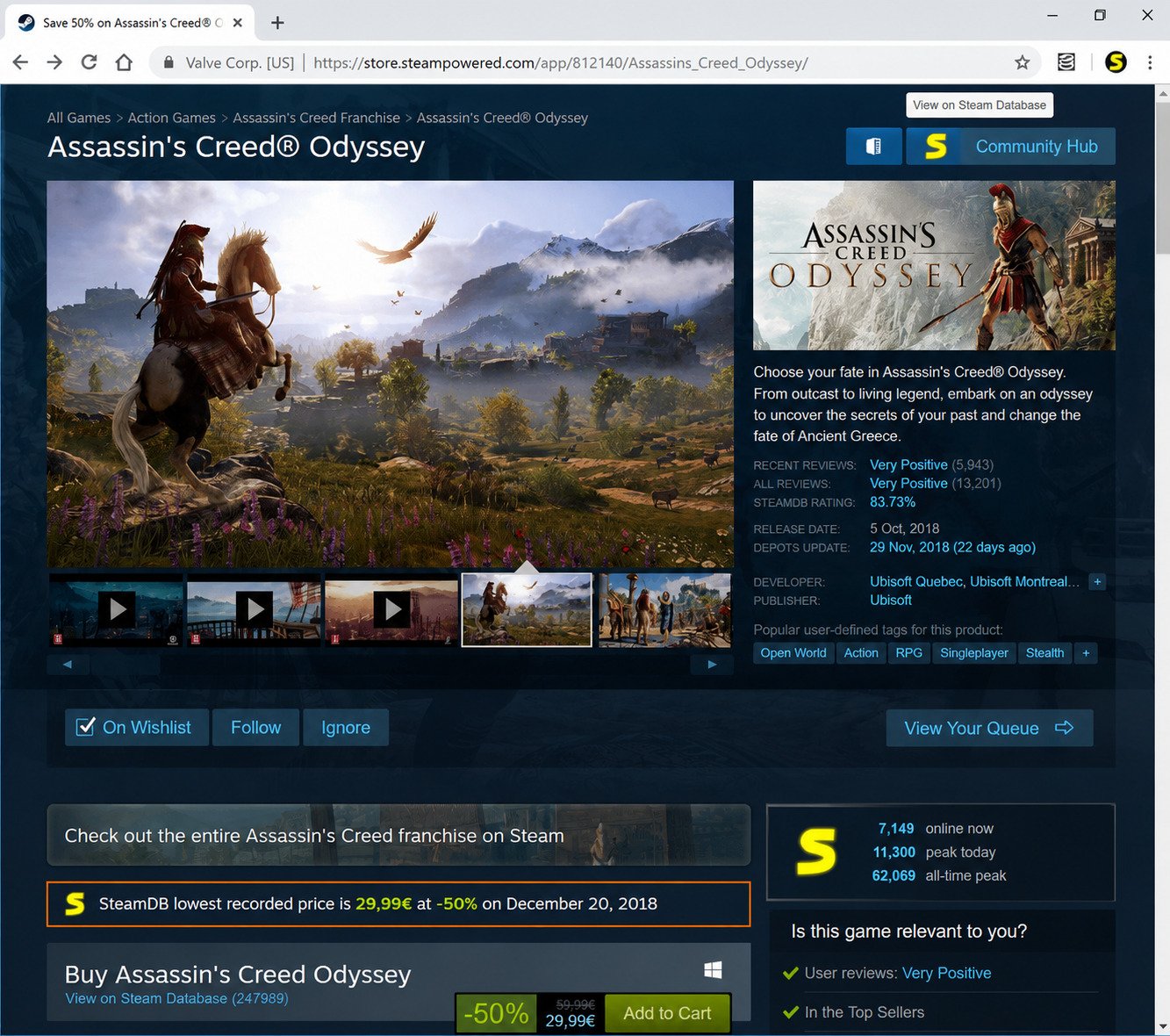Open depots update date link
Screen dimensions: 1170x1036
click(x=952, y=547)
